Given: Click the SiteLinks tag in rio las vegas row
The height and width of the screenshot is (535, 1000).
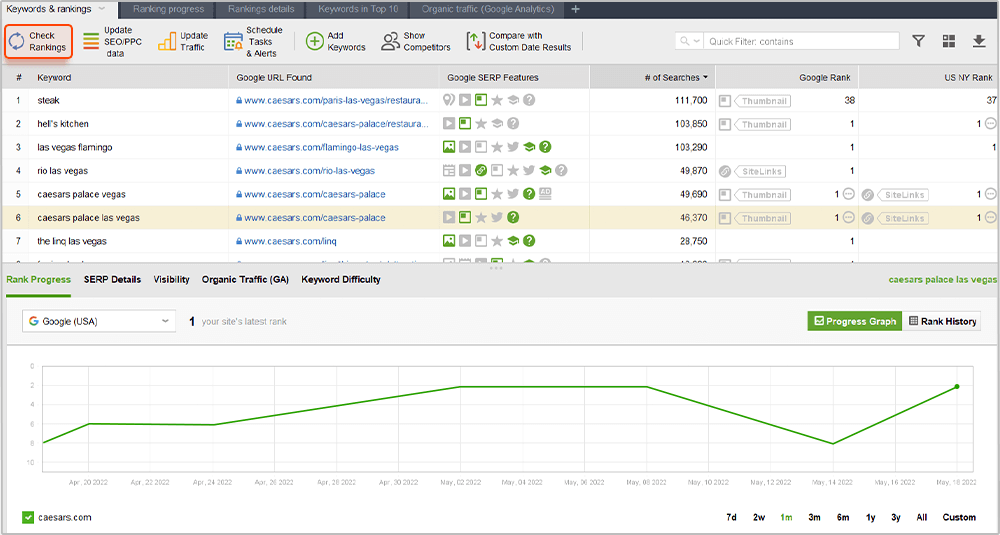Looking at the screenshot, I should [759, 172].
